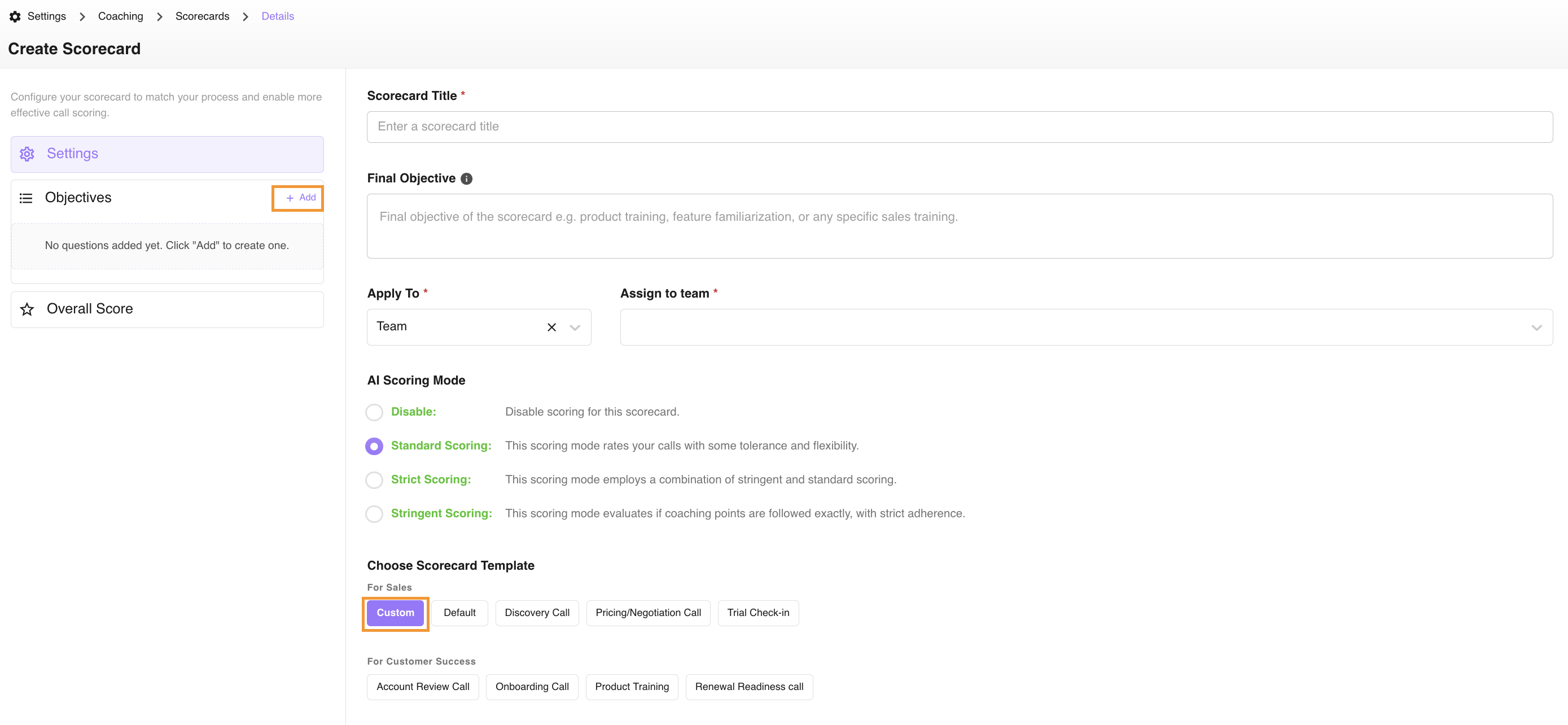1568x725 pixels.
Task: Click the Final Objective info icon
Action: pos(466,178)
